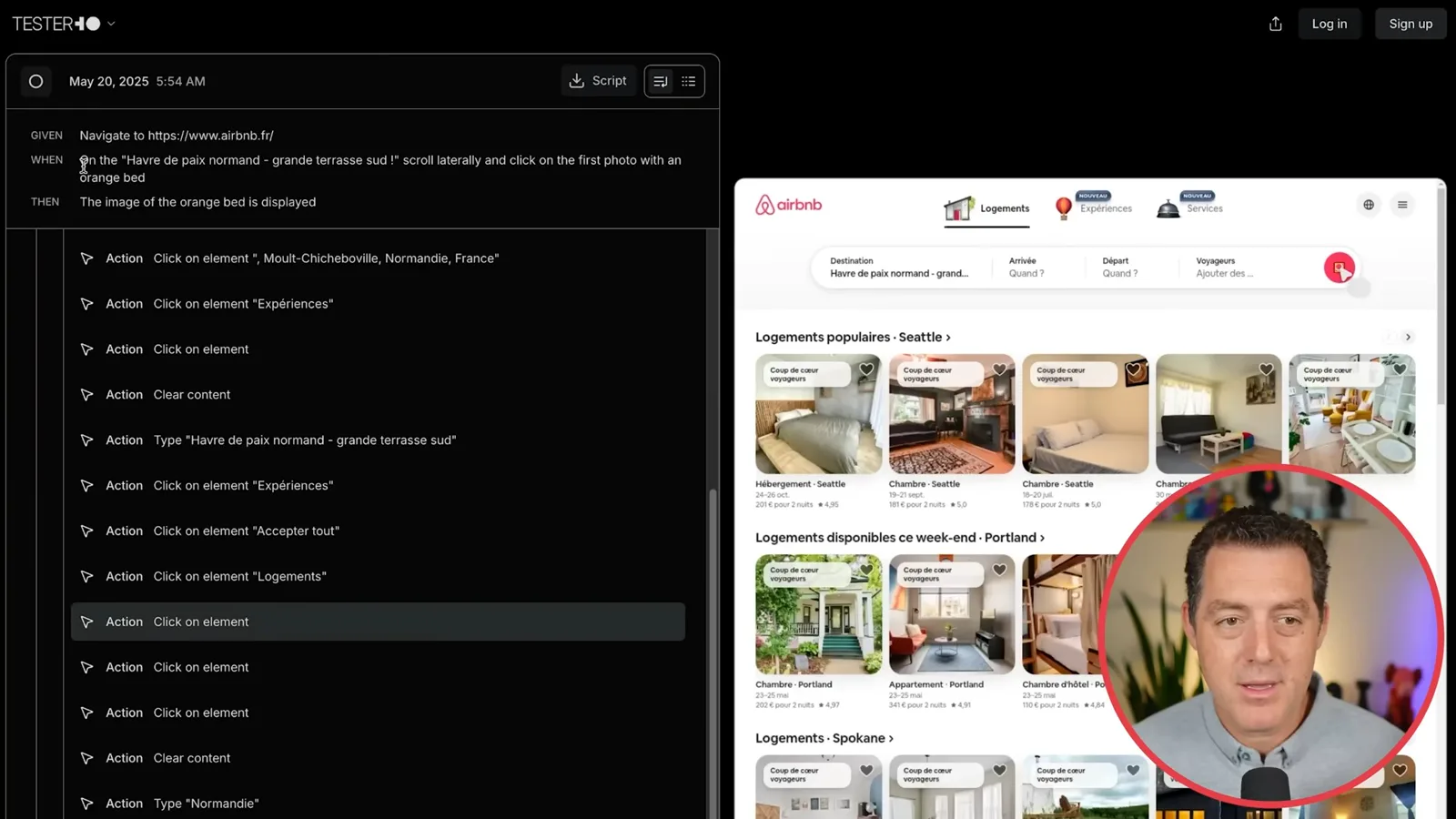This screenshot has height=819, width=1456.
Task: Click the Airbnb page scrollbar
Action: tap(1441, 296)
